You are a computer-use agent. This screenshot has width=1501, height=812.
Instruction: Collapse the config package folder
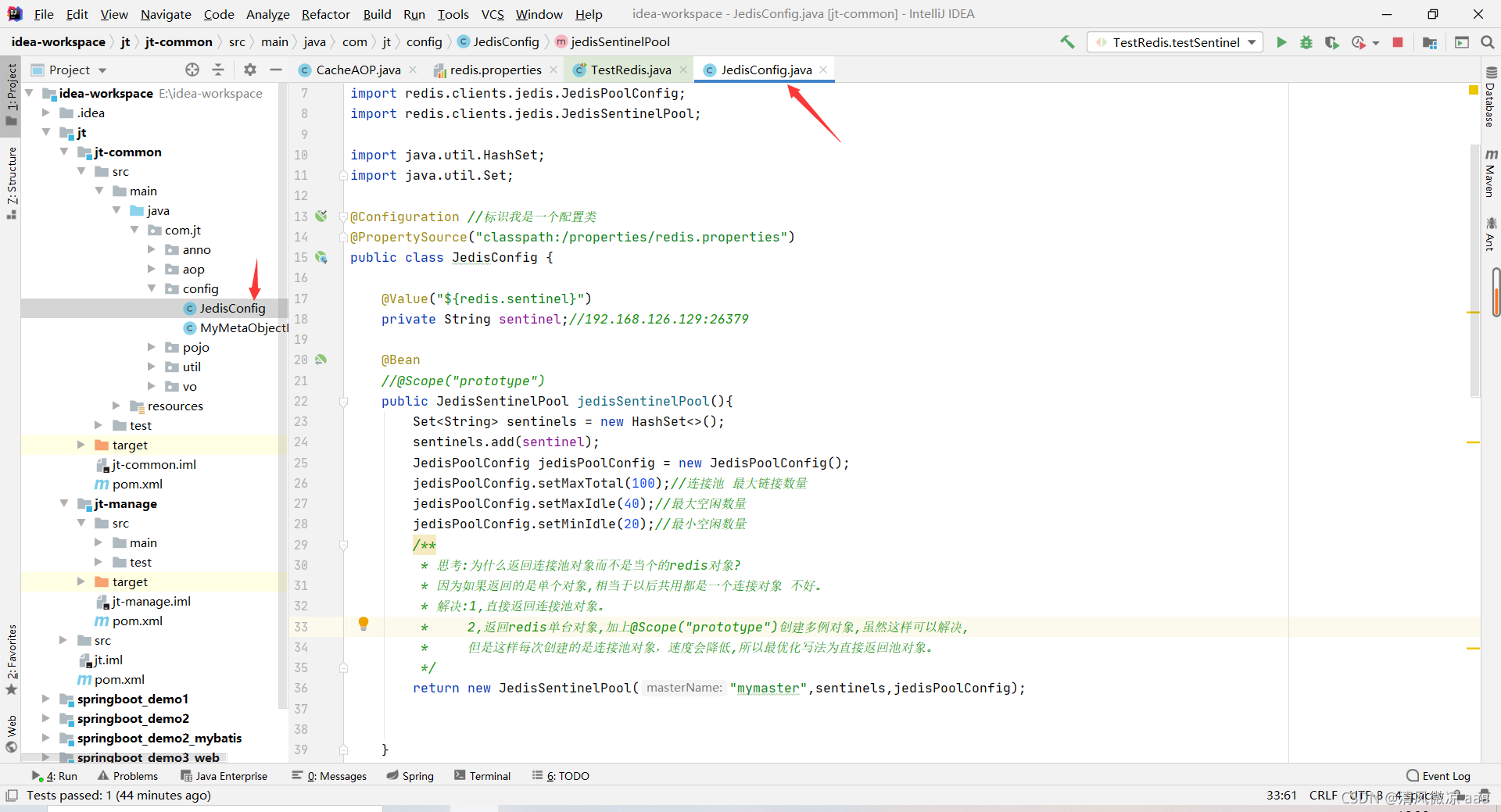click(152, 288)
